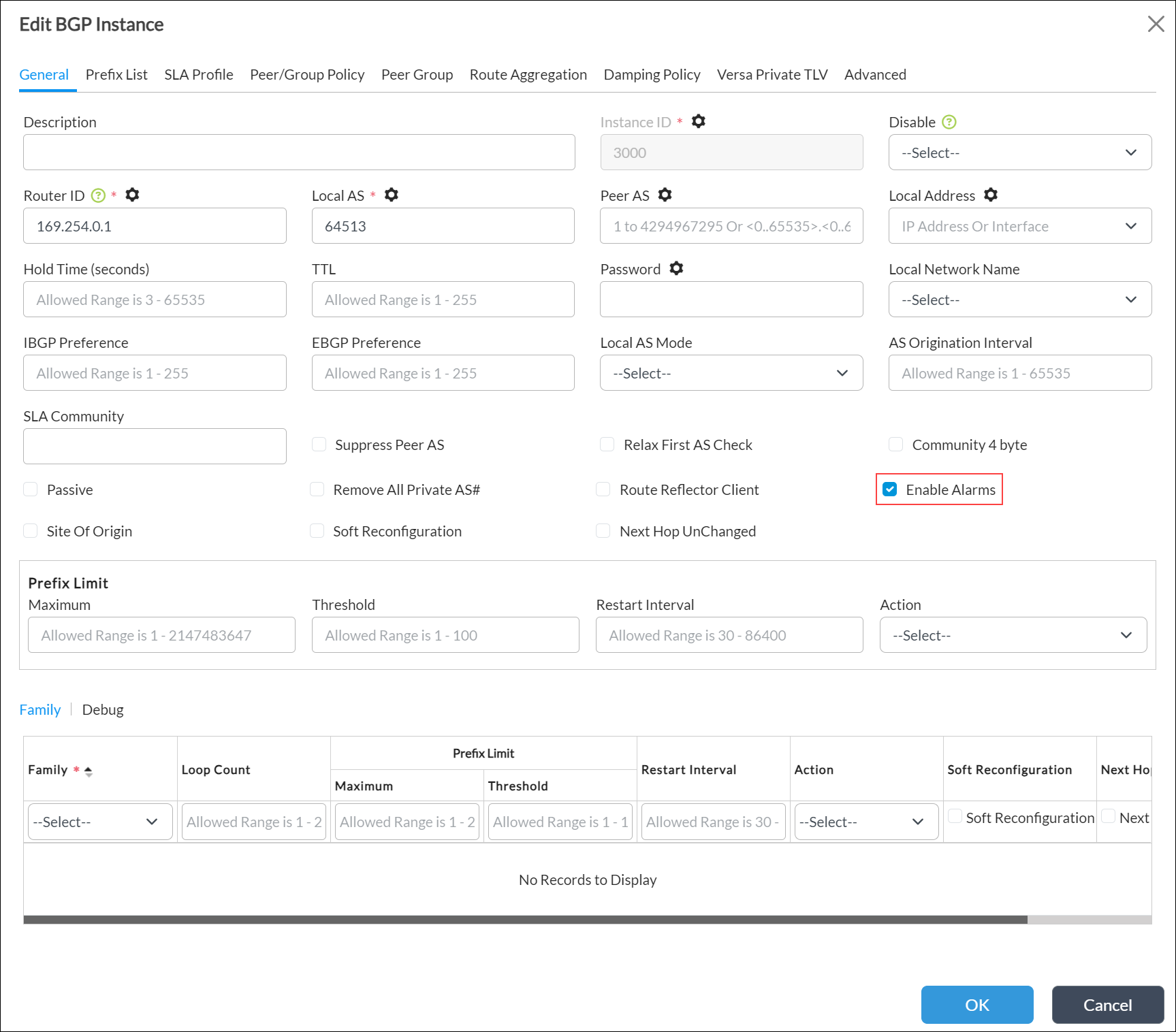Click the gear icon next to Local AS

click(391, 195)
